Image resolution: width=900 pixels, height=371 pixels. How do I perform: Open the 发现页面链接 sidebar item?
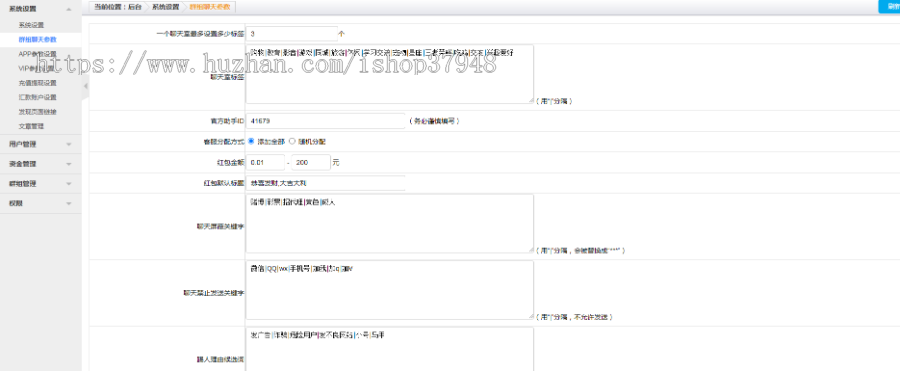click(x=37, y=111)
